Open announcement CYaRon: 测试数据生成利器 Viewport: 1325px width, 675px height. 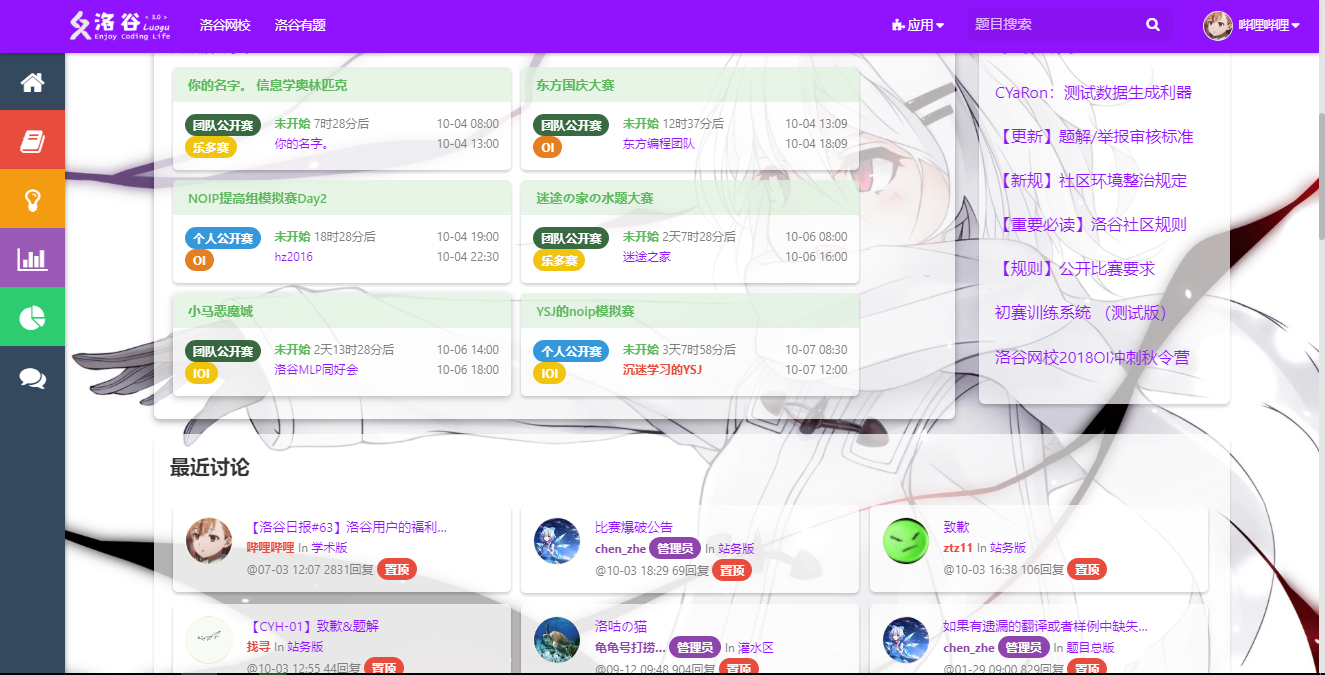coord(1093,93)
